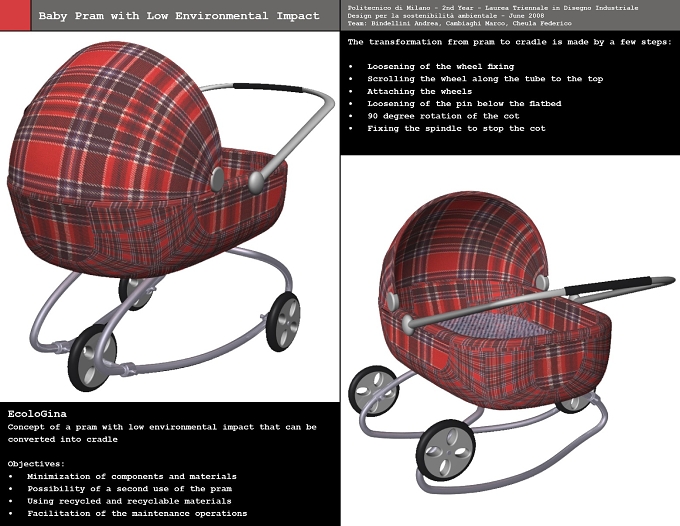Viewport: 680px width, 526px height.
Task: Click the 'Objectives:' label
Action: (36, 464)
